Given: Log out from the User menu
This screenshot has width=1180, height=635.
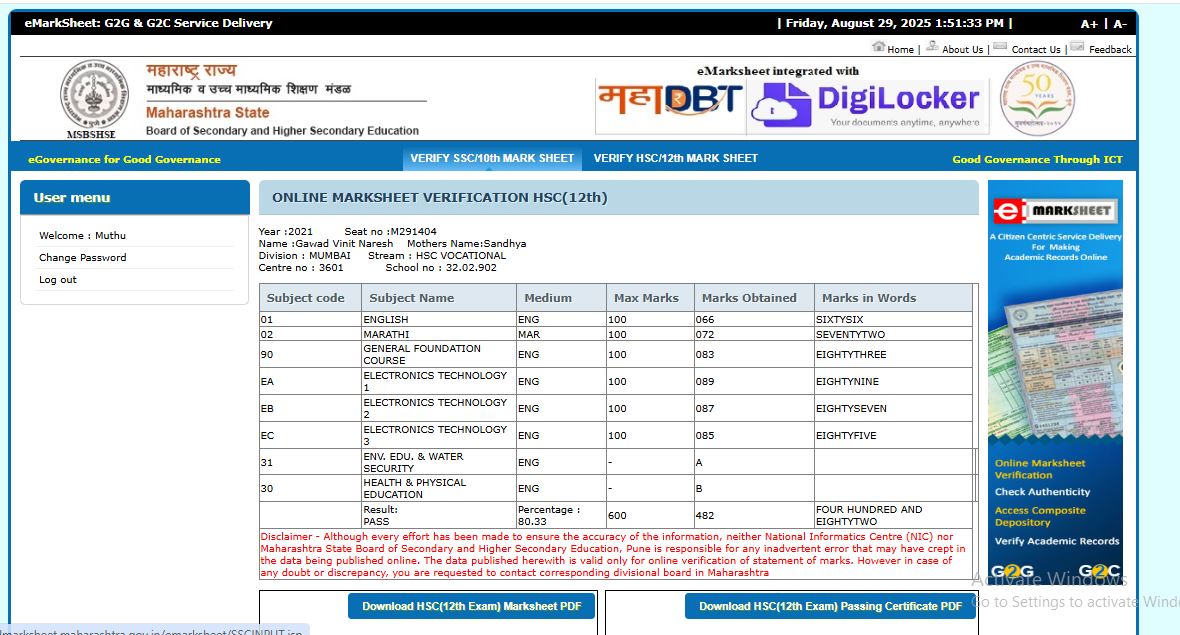Looking at the screenshot, I should pyautogui.click(x=58, y=280).
